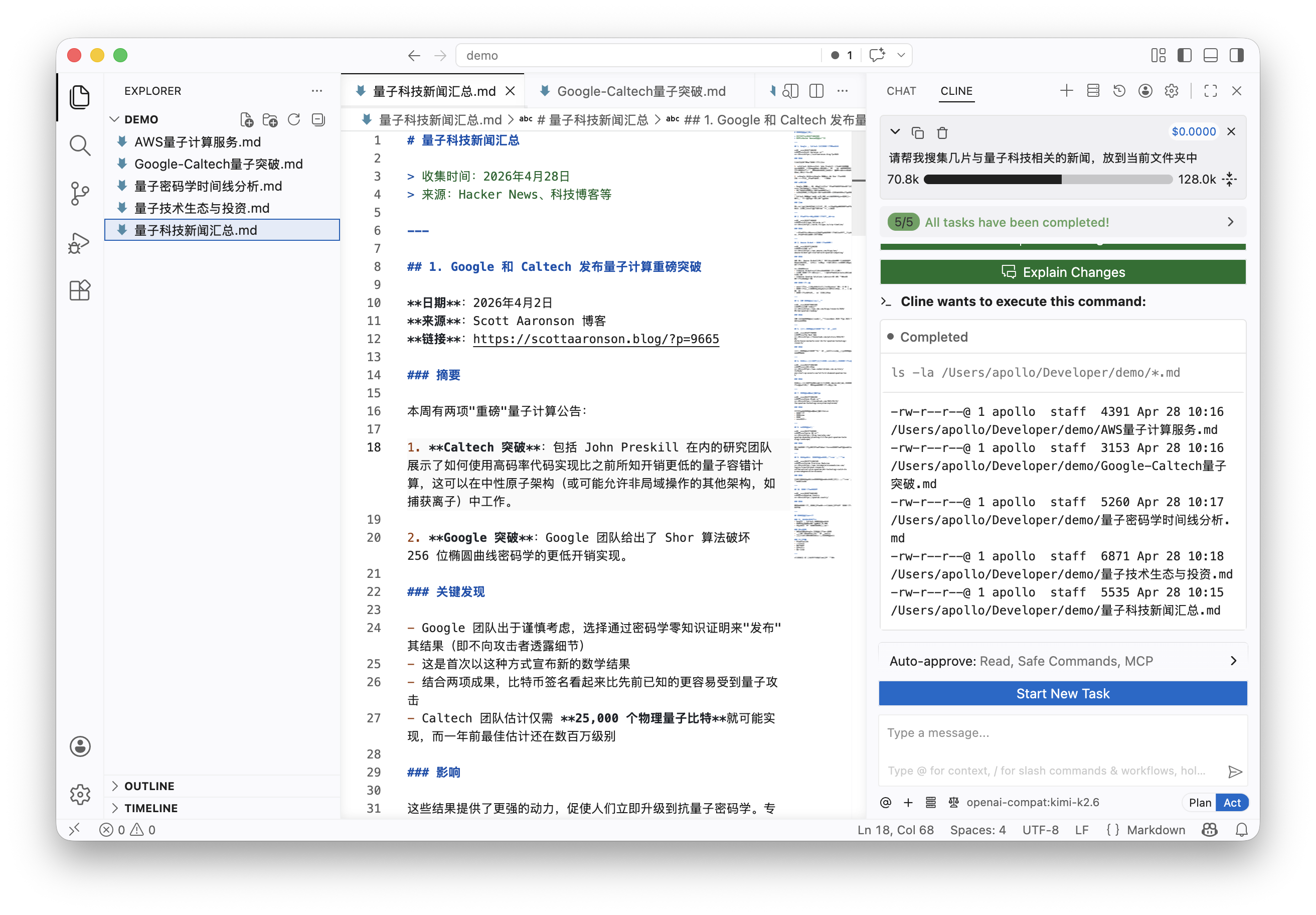This screenshot has width=1316, height=915.
Task: Open the chat dropdown in title bar
Action: coord(901,55)
